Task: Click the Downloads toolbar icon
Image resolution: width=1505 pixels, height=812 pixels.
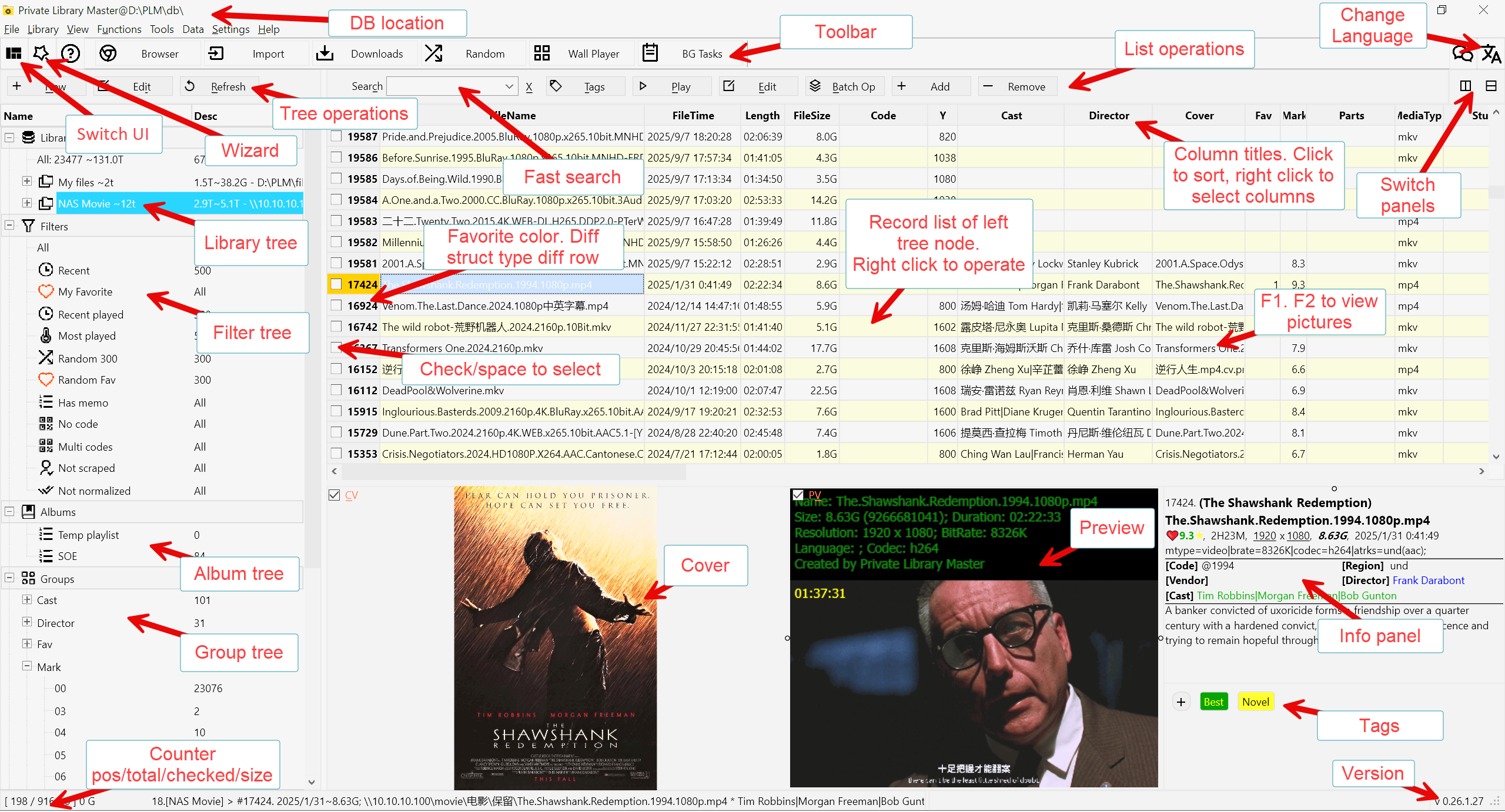Action: point(325,53)
